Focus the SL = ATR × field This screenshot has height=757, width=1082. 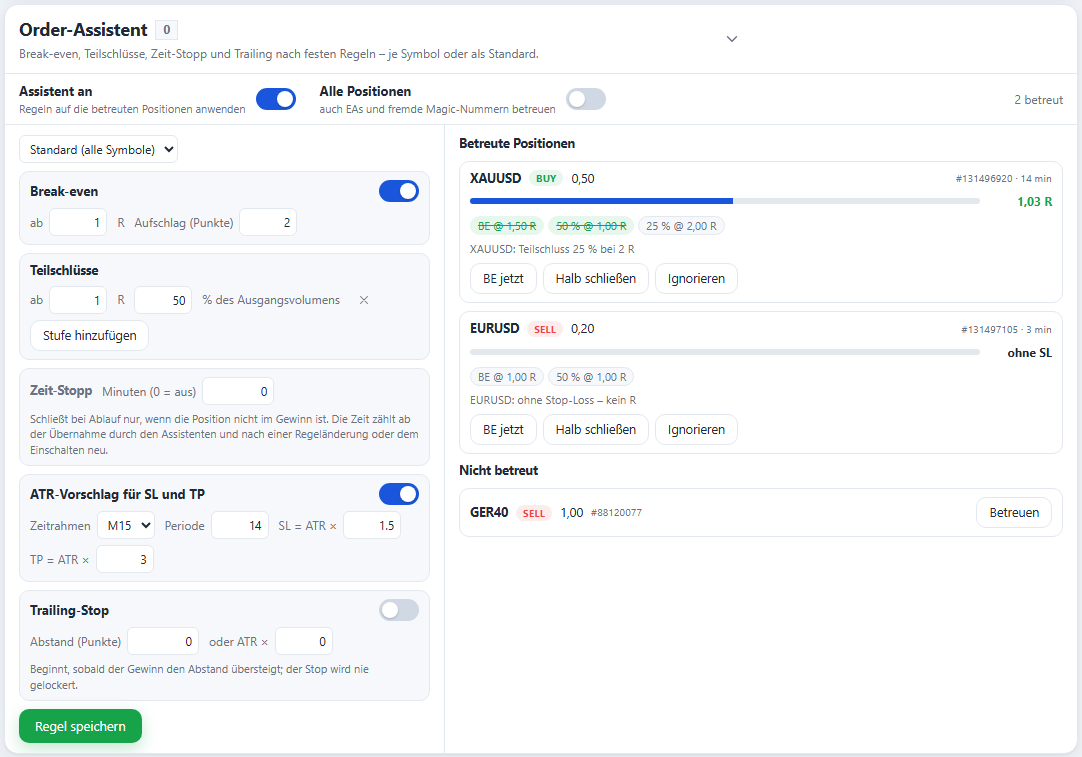(x=372, y=525)
